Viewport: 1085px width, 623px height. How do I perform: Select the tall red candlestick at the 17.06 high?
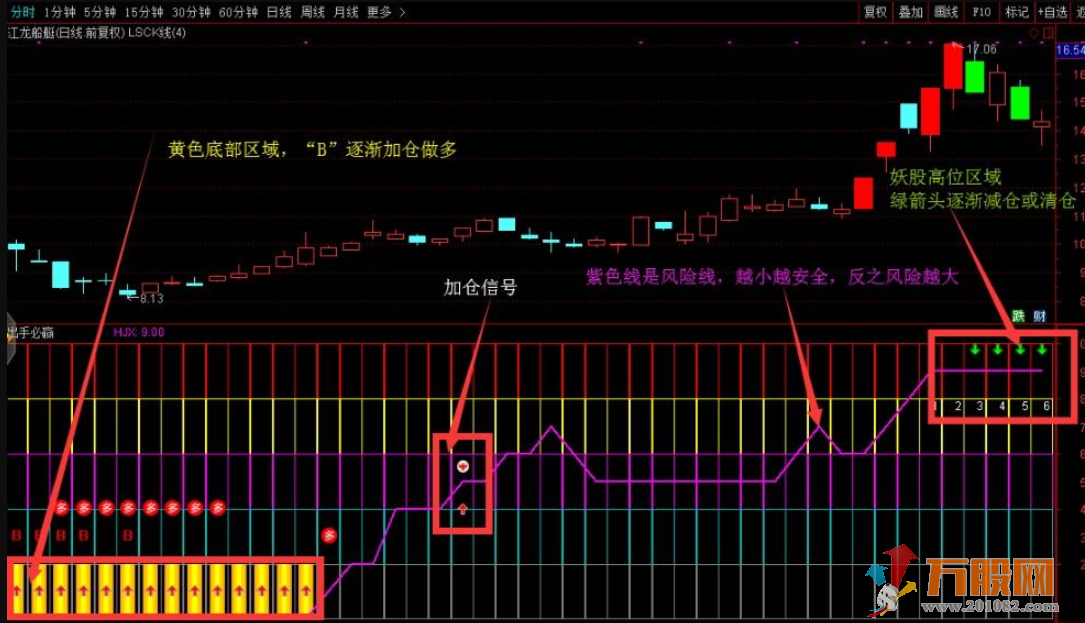[953, 66]
